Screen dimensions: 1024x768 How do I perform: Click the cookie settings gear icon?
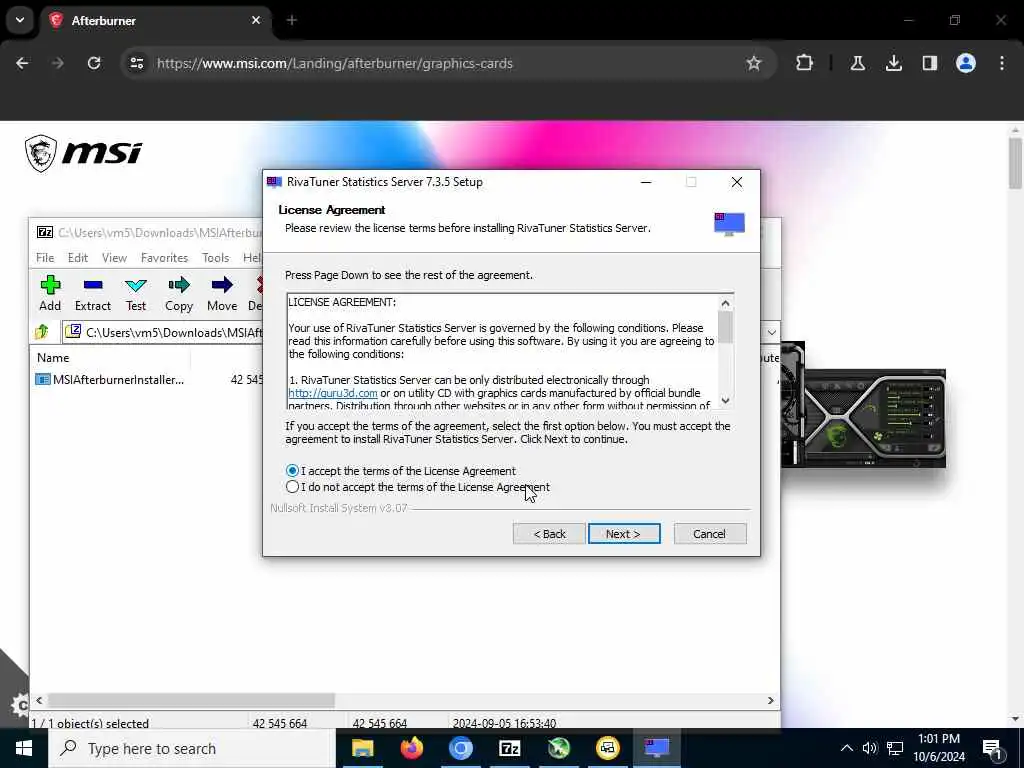[18, 705]
